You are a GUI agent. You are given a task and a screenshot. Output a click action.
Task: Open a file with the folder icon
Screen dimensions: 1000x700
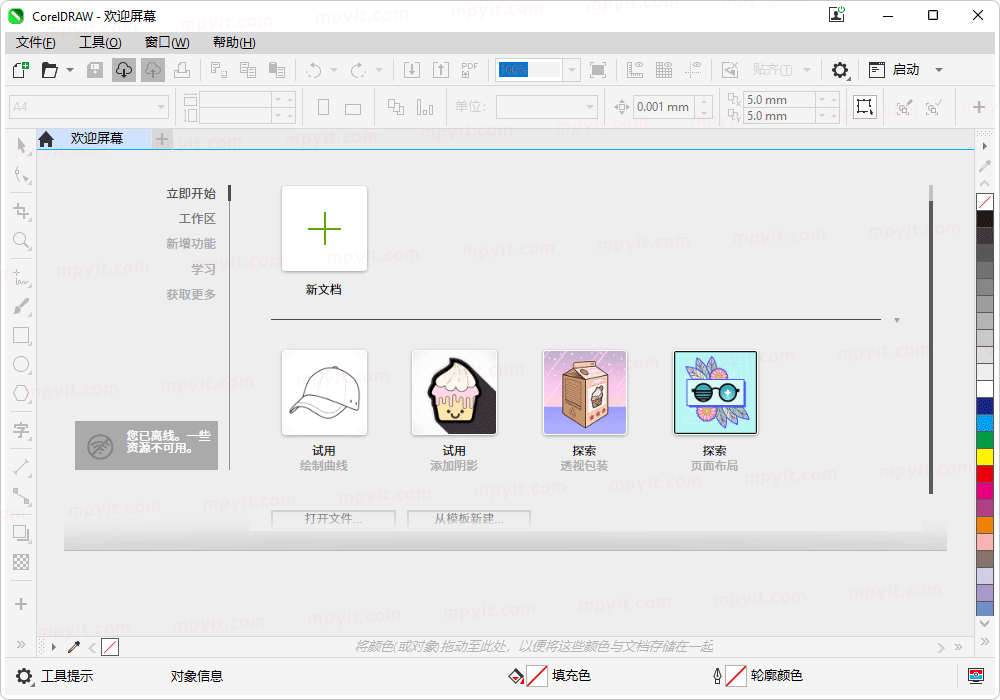[50, 69]
